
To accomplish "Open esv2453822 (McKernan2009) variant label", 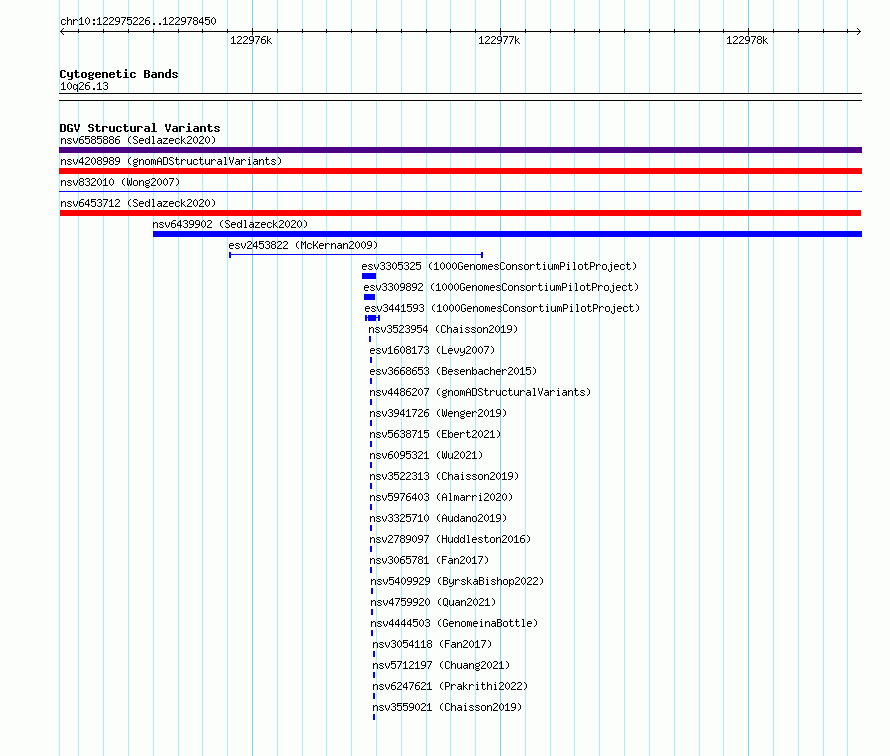I will tap(303, 245).
